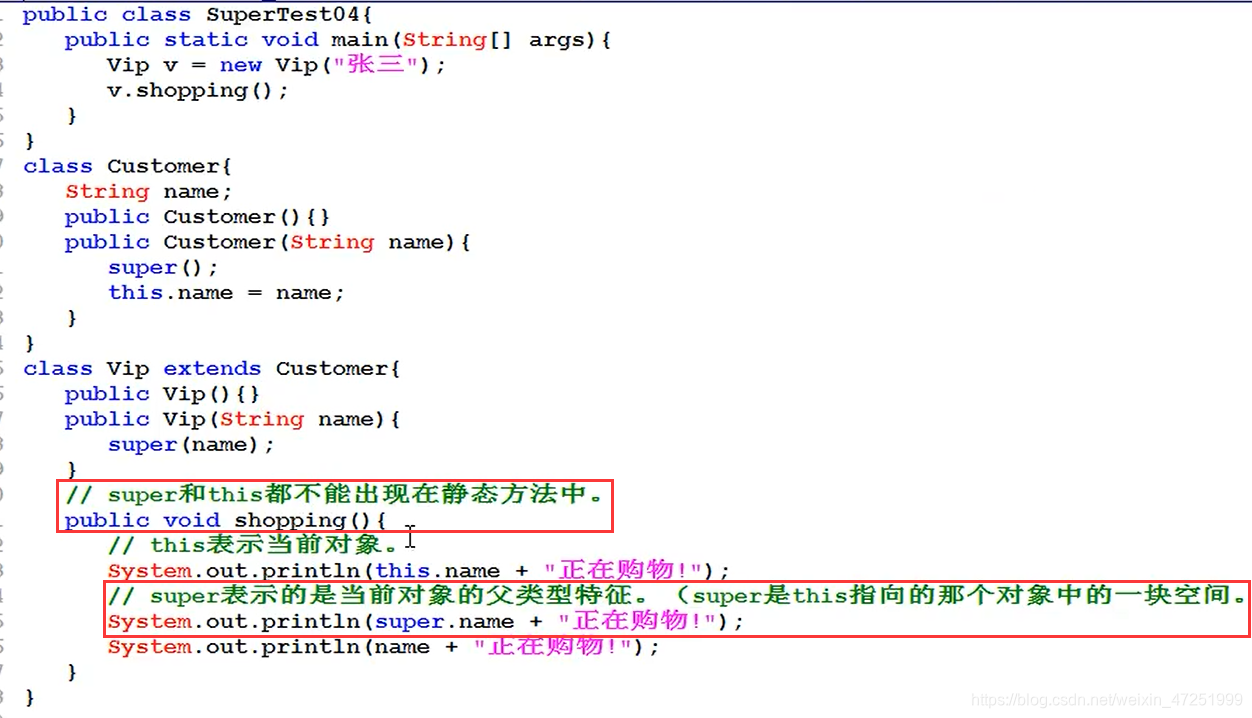This screenshot has height=718, width=1252.
Task: Click the line "public Vip(){}"
Action: coord(163,393)
